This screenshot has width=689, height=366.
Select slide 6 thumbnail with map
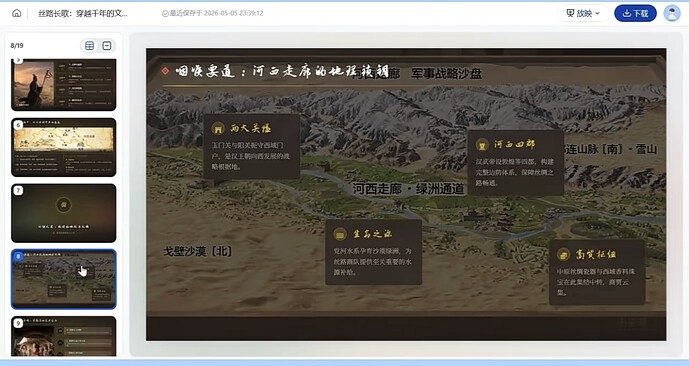64,147
